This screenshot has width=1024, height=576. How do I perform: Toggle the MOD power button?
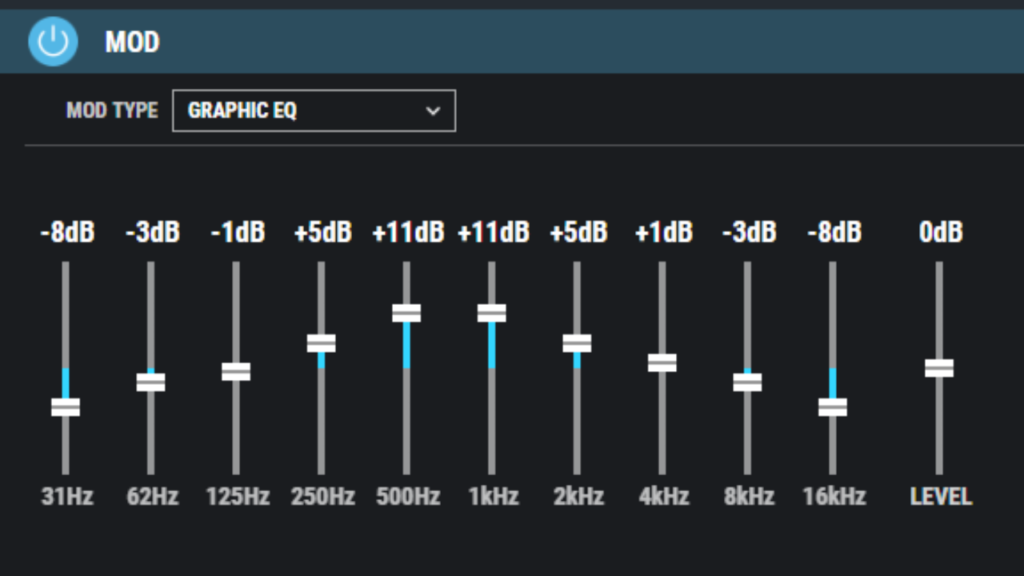53,42
